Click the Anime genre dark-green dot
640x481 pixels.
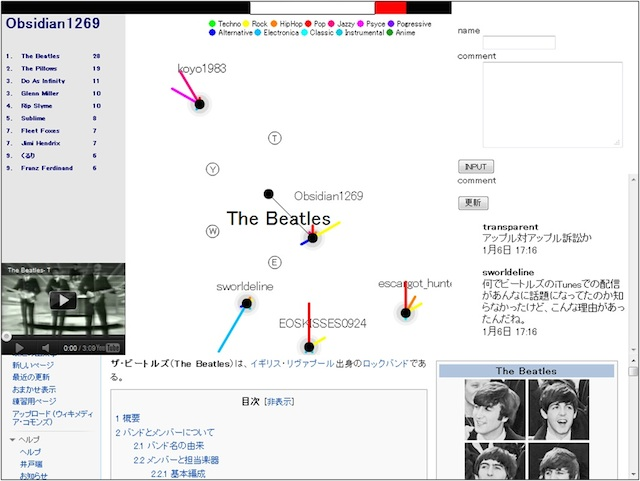pyautogui.click(x=389, y=32)
